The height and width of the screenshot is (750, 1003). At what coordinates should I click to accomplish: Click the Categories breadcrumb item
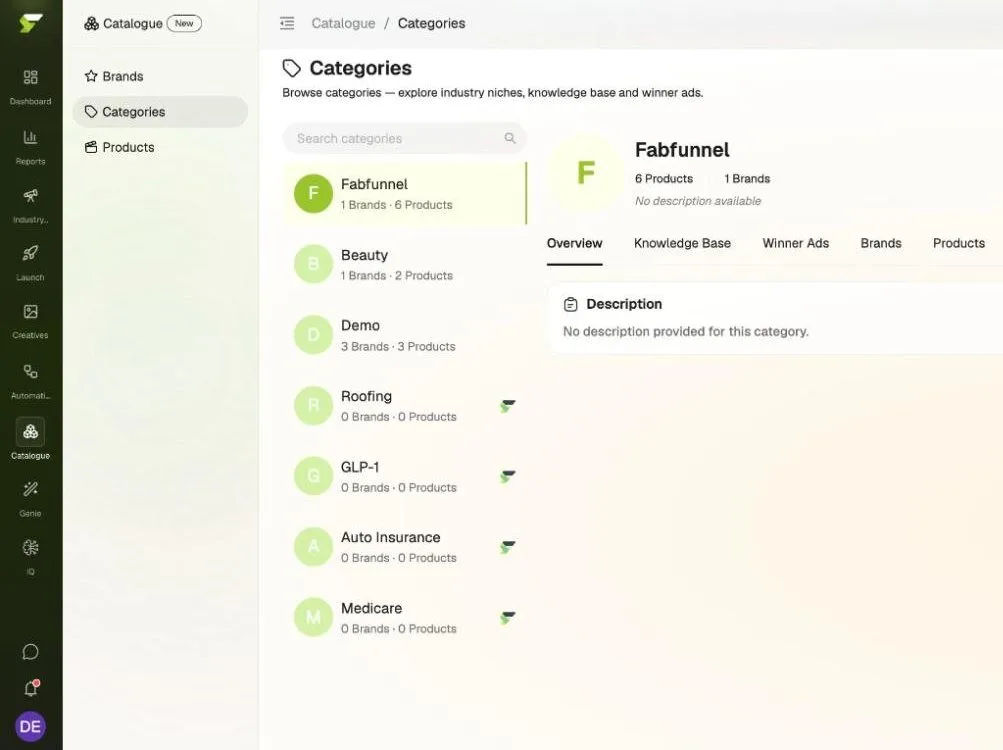click(x=432, y=24)
